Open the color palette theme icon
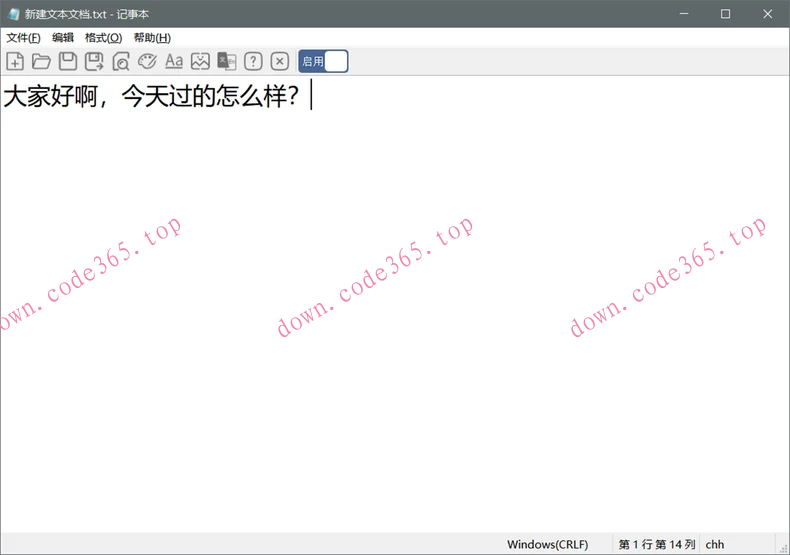790x555 pixels. tap(147, 61)
